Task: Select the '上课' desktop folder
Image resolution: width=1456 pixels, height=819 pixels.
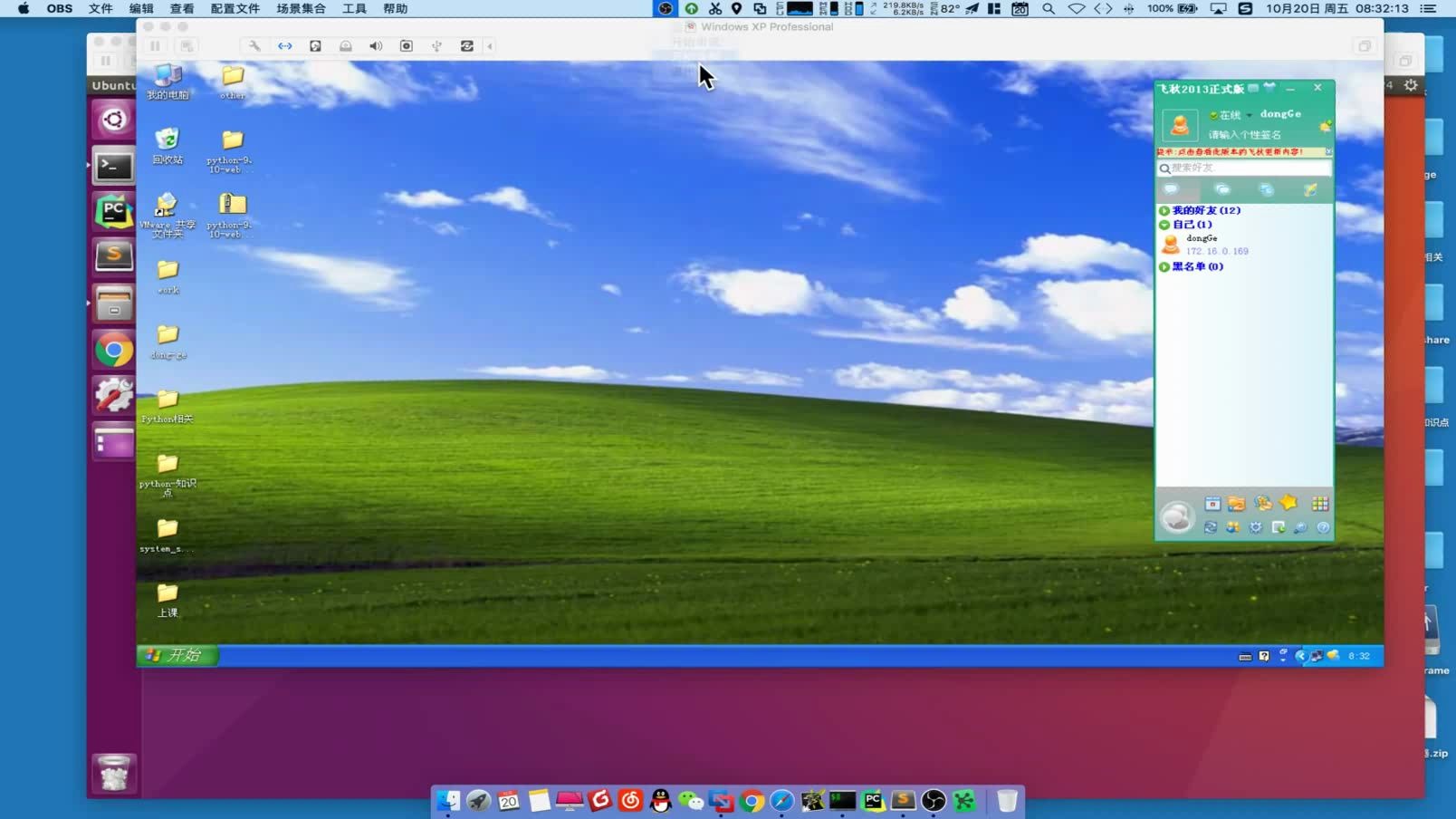Action: [168, 600]
